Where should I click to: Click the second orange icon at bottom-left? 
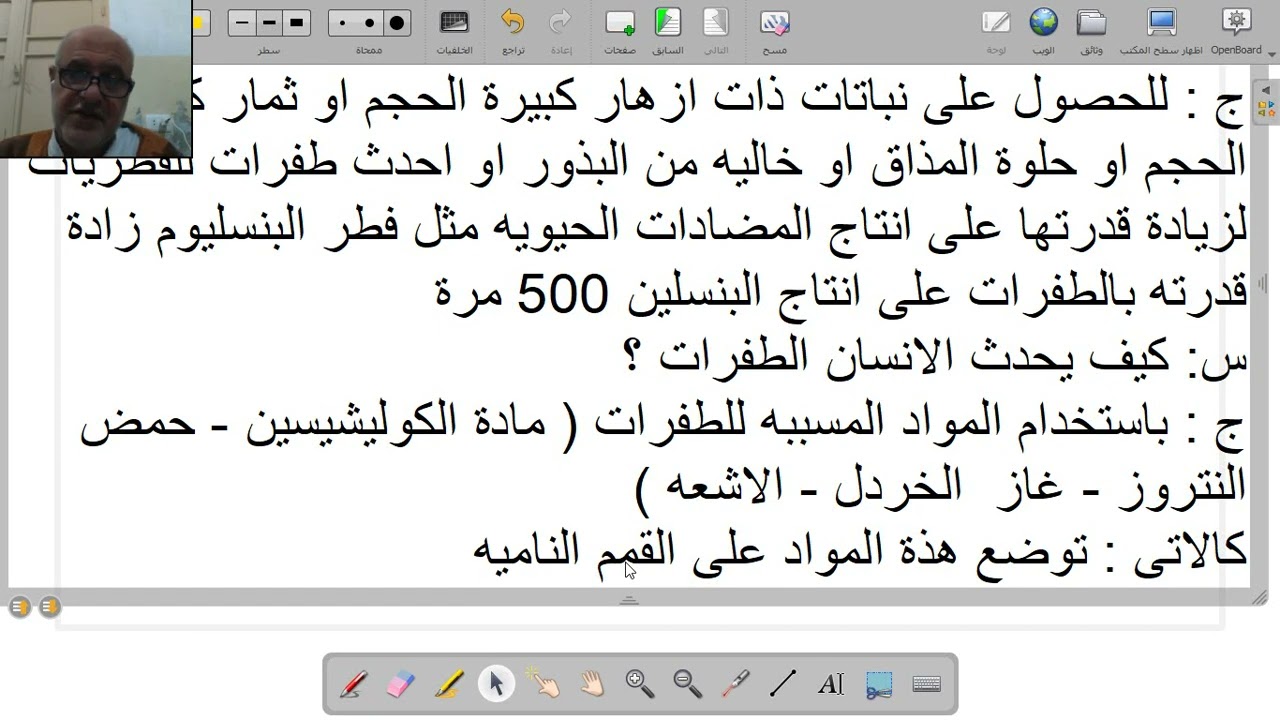50,606
